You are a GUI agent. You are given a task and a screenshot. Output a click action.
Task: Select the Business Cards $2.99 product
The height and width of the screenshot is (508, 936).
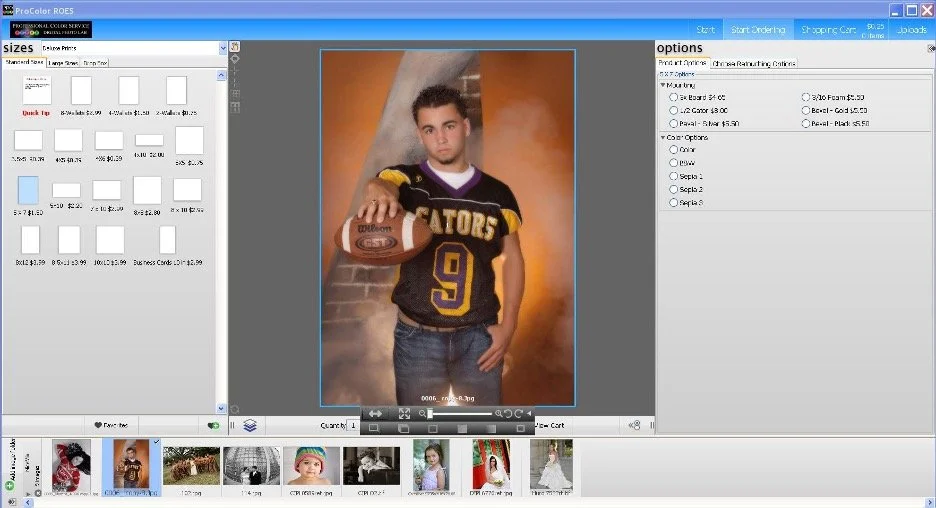[168, 240]
